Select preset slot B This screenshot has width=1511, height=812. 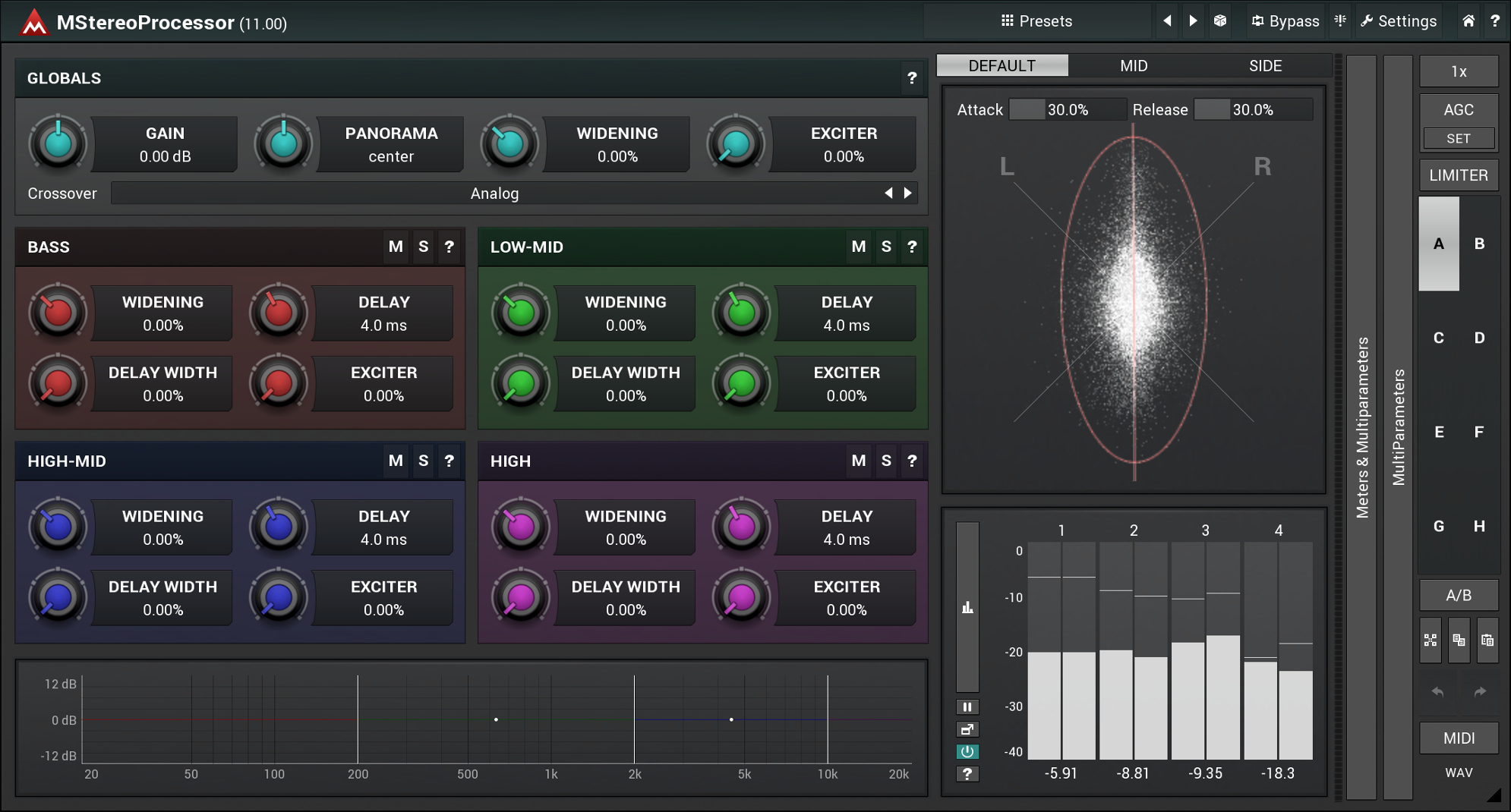click(x=1479, y=244)
